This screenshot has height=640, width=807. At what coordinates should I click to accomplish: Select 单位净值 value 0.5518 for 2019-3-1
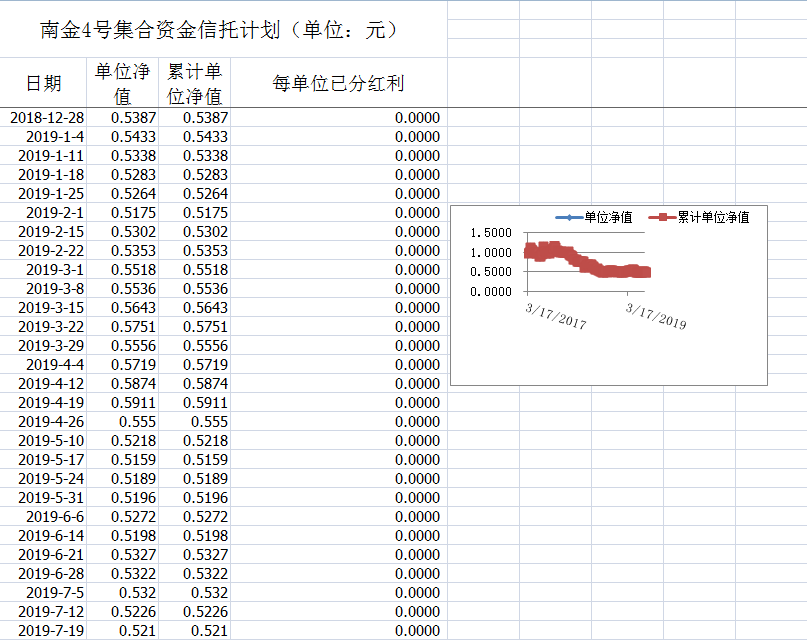[122, 270]
